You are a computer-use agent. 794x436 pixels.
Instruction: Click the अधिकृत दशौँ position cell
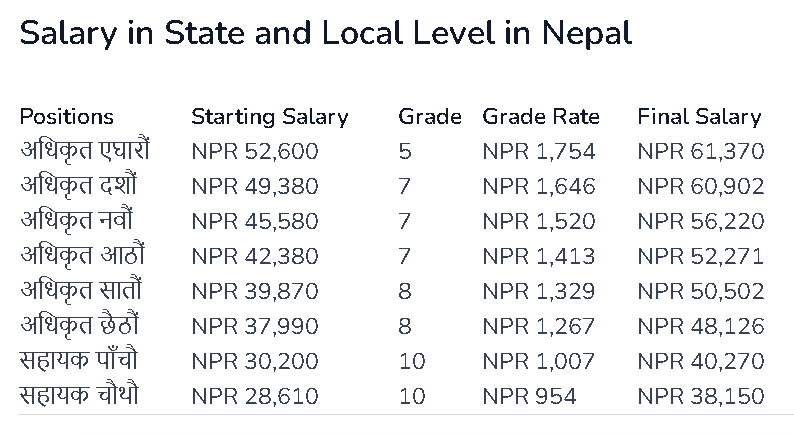(x=78, y=186)
